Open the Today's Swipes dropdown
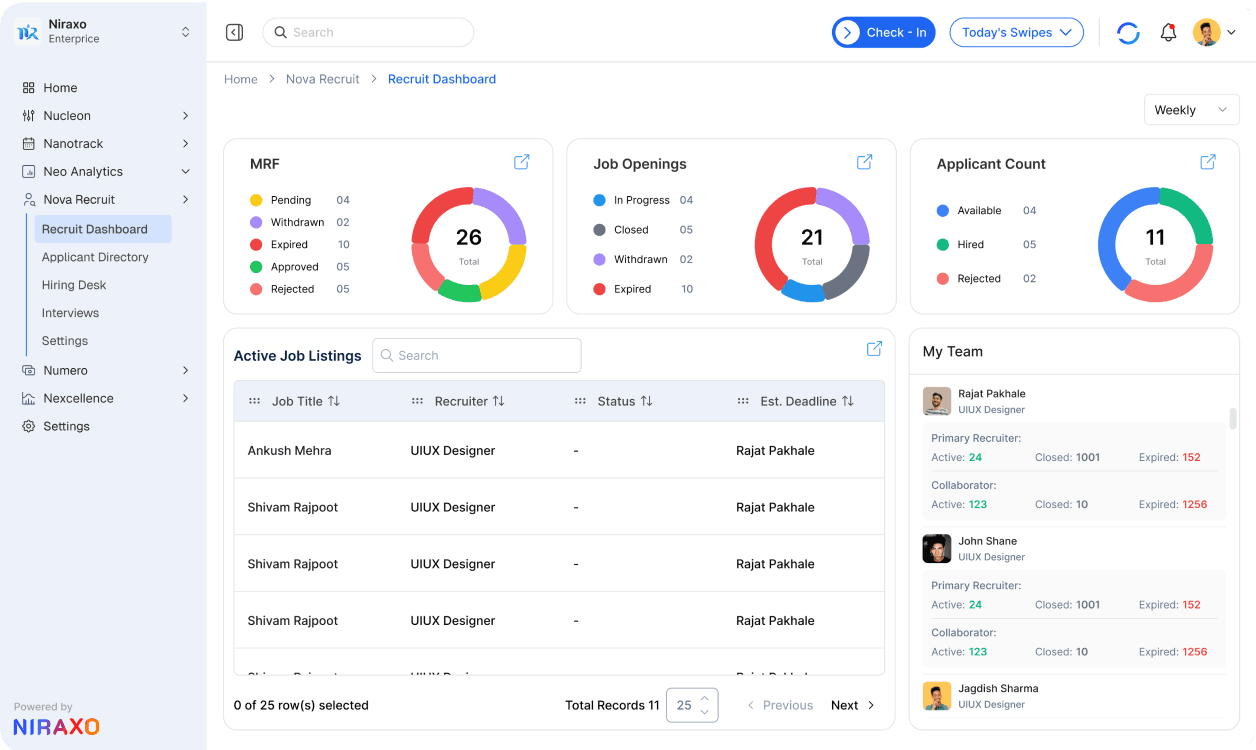This screenshot has width=1256, height=750. (1016, 32)
